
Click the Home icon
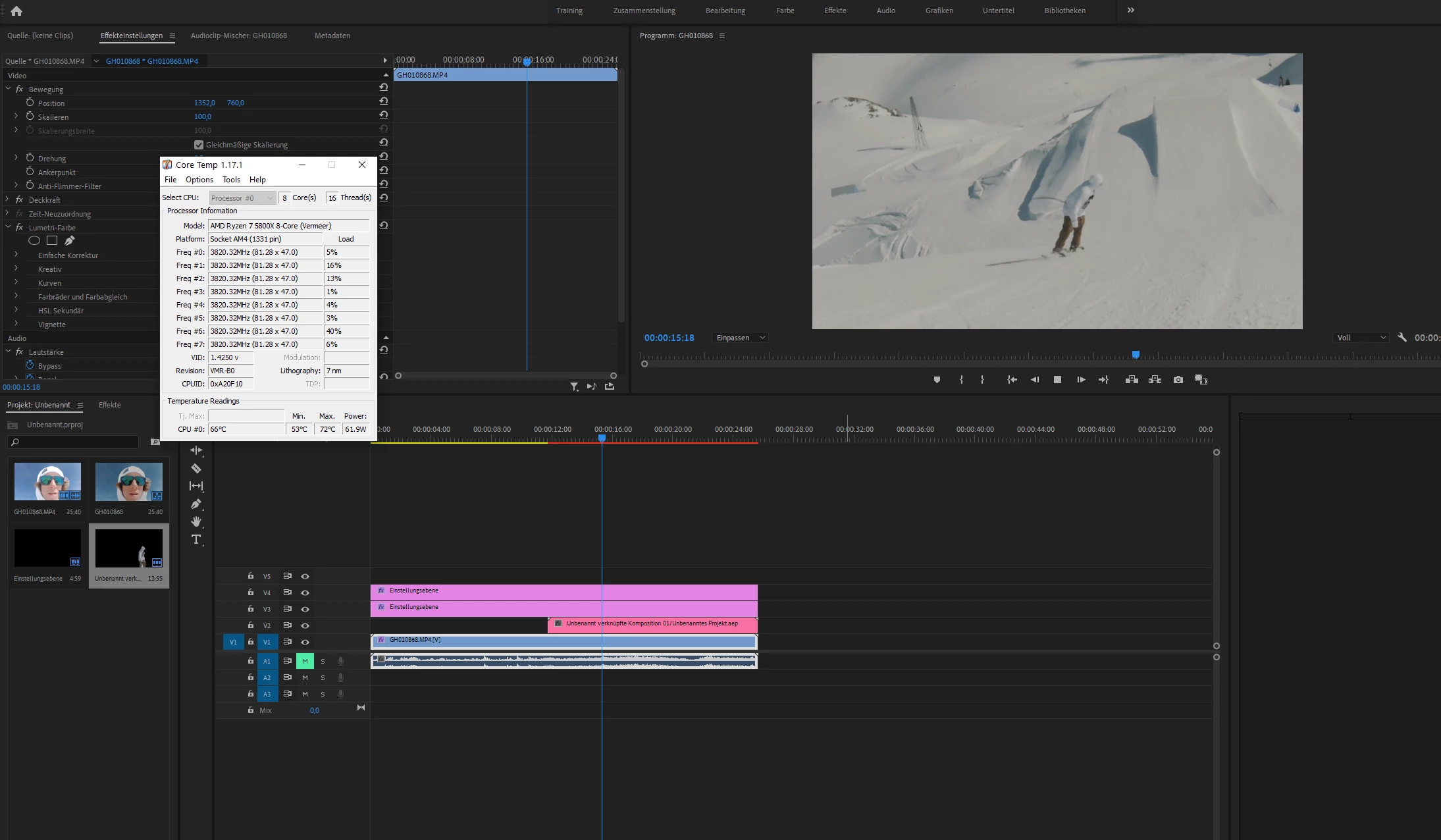[16, 11]
